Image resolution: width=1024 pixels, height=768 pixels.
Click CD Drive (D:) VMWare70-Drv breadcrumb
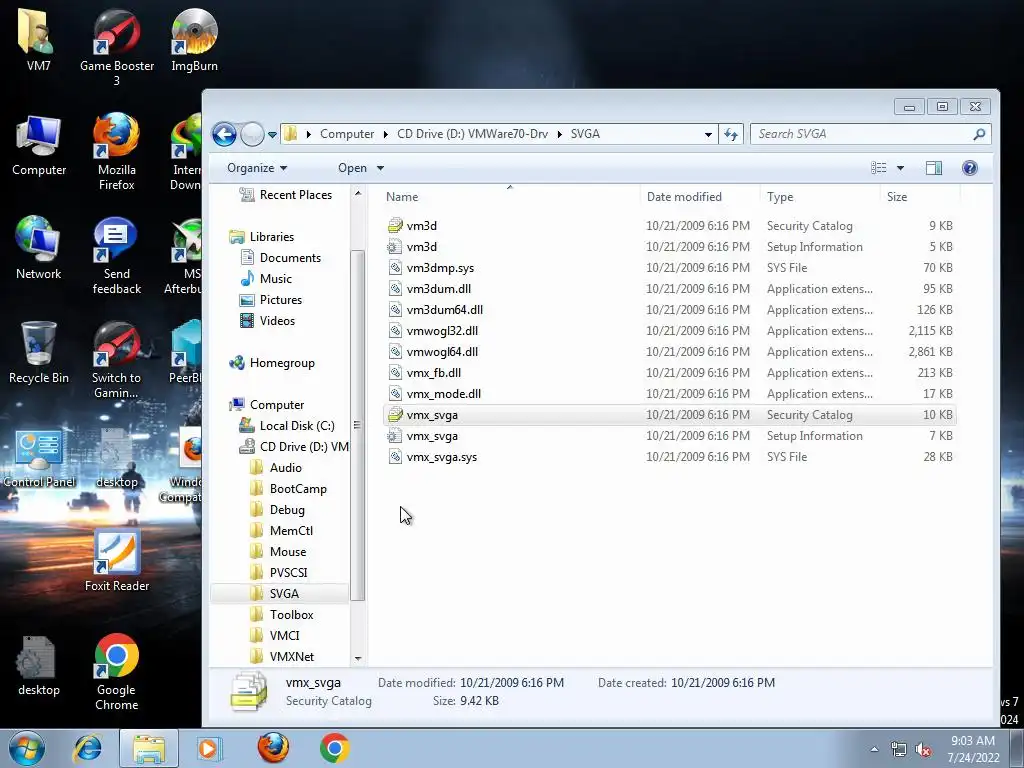pyautogui.click(x=472, y=134)
